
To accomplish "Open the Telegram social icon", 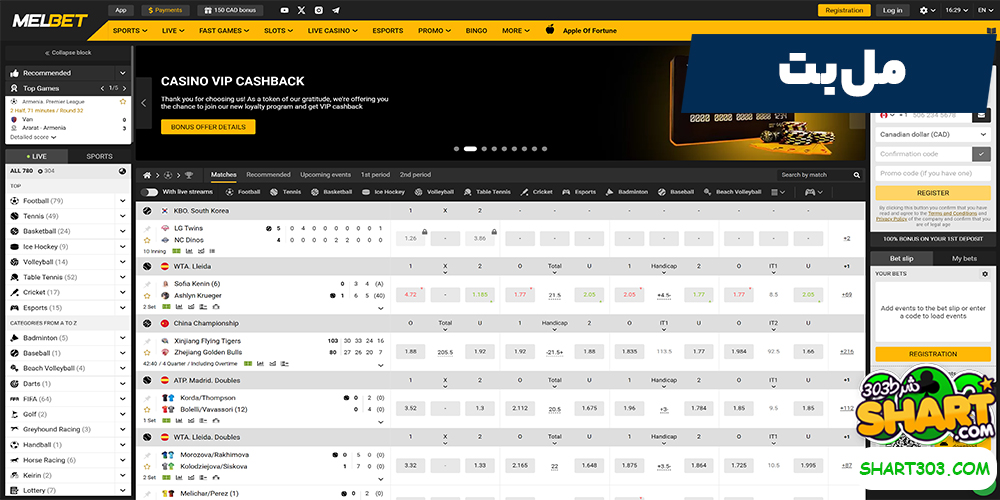I will (336, 10).
